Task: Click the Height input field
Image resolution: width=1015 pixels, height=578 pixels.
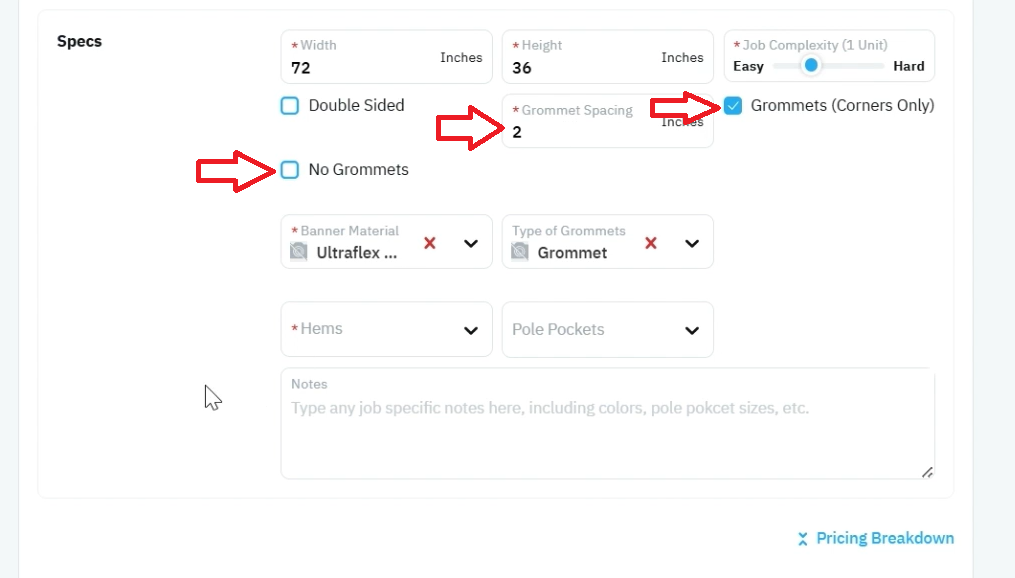Action: point(608,57)
